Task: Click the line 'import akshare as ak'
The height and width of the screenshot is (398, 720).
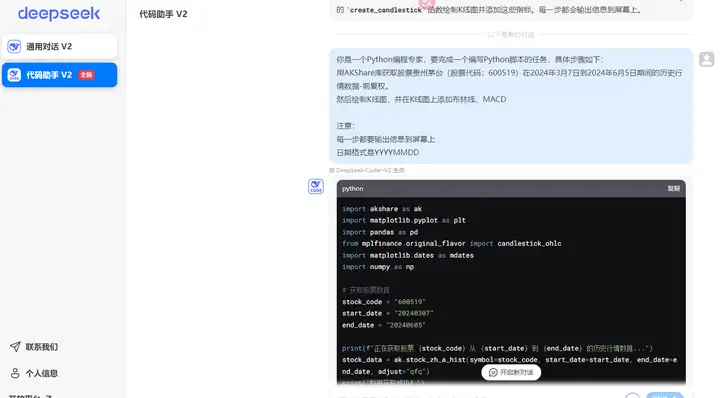Action: [x=382, y=209]
